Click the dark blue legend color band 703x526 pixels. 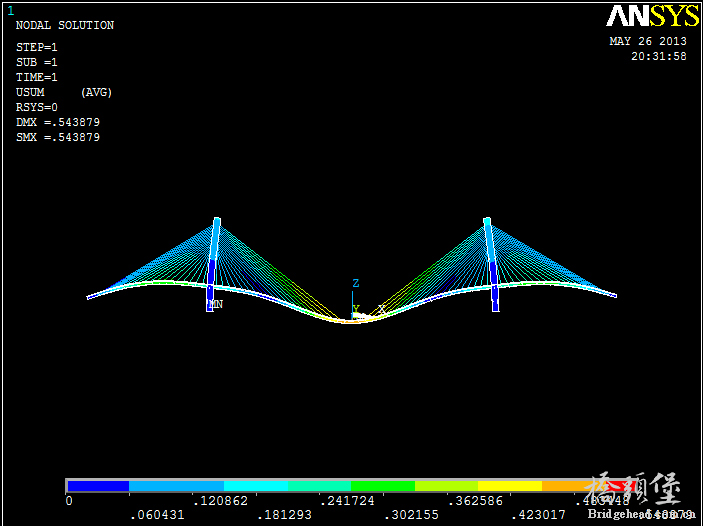pos(98,486)
